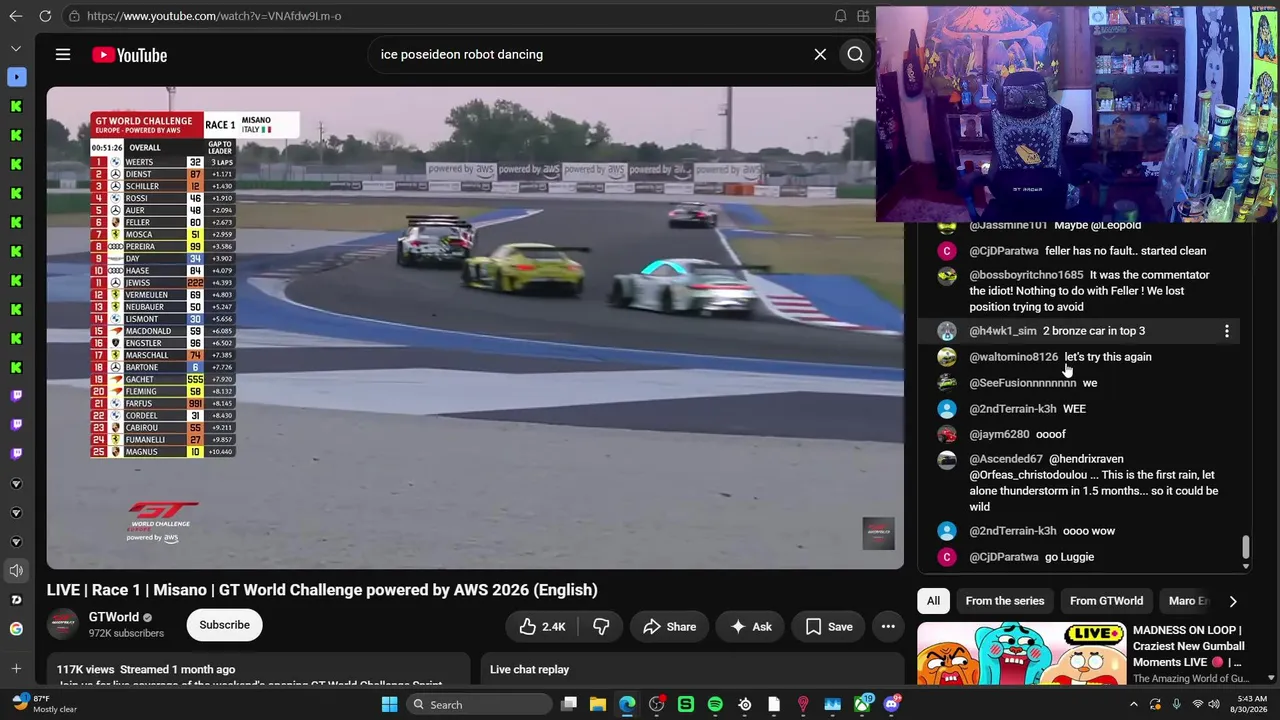1280x720 pixels.
Task: Open the Windows Start menu
Action: point(389,704)
